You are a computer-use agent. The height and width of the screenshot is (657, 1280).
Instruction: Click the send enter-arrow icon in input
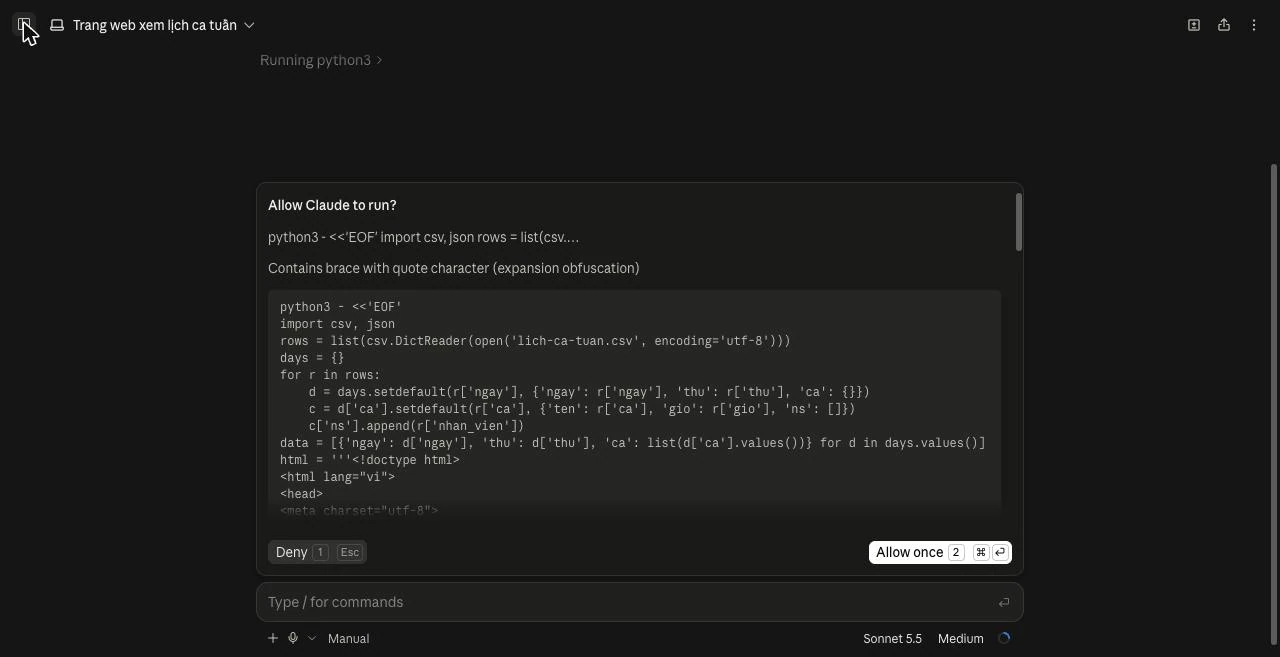(x=1003, y=602)
